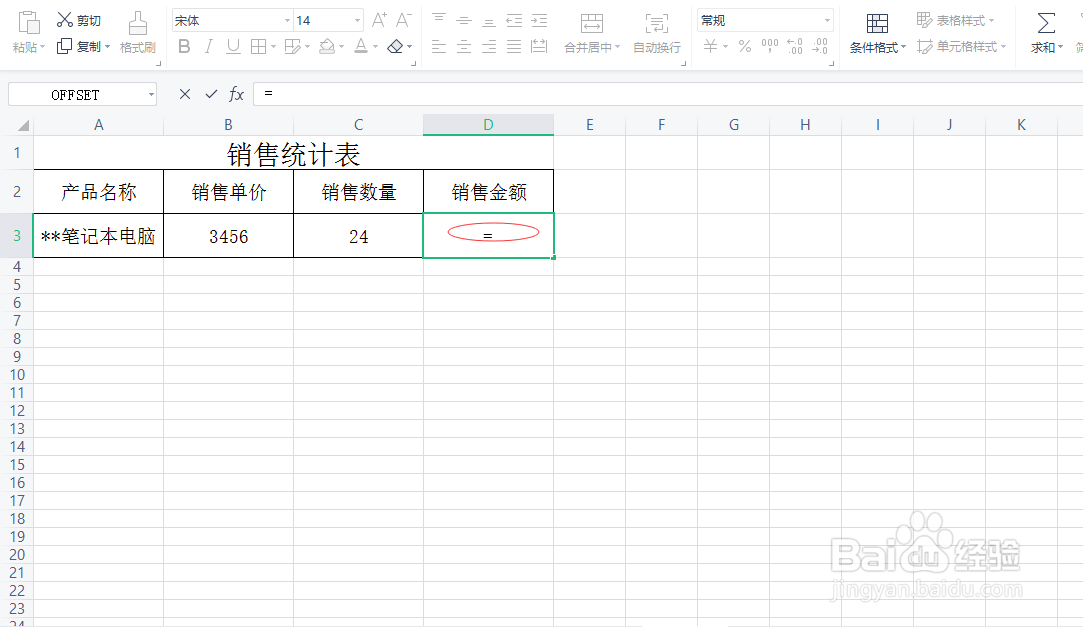Viewport: 1083px width, 627px height.
Task: Expand the borders dropdown arrow
Action: [273, 47]
